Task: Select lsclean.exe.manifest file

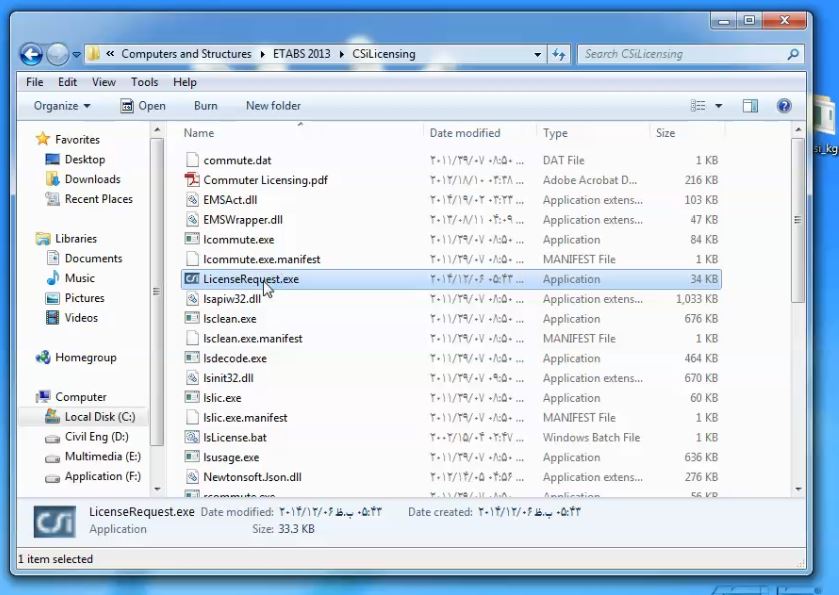Action: point(244,339)
